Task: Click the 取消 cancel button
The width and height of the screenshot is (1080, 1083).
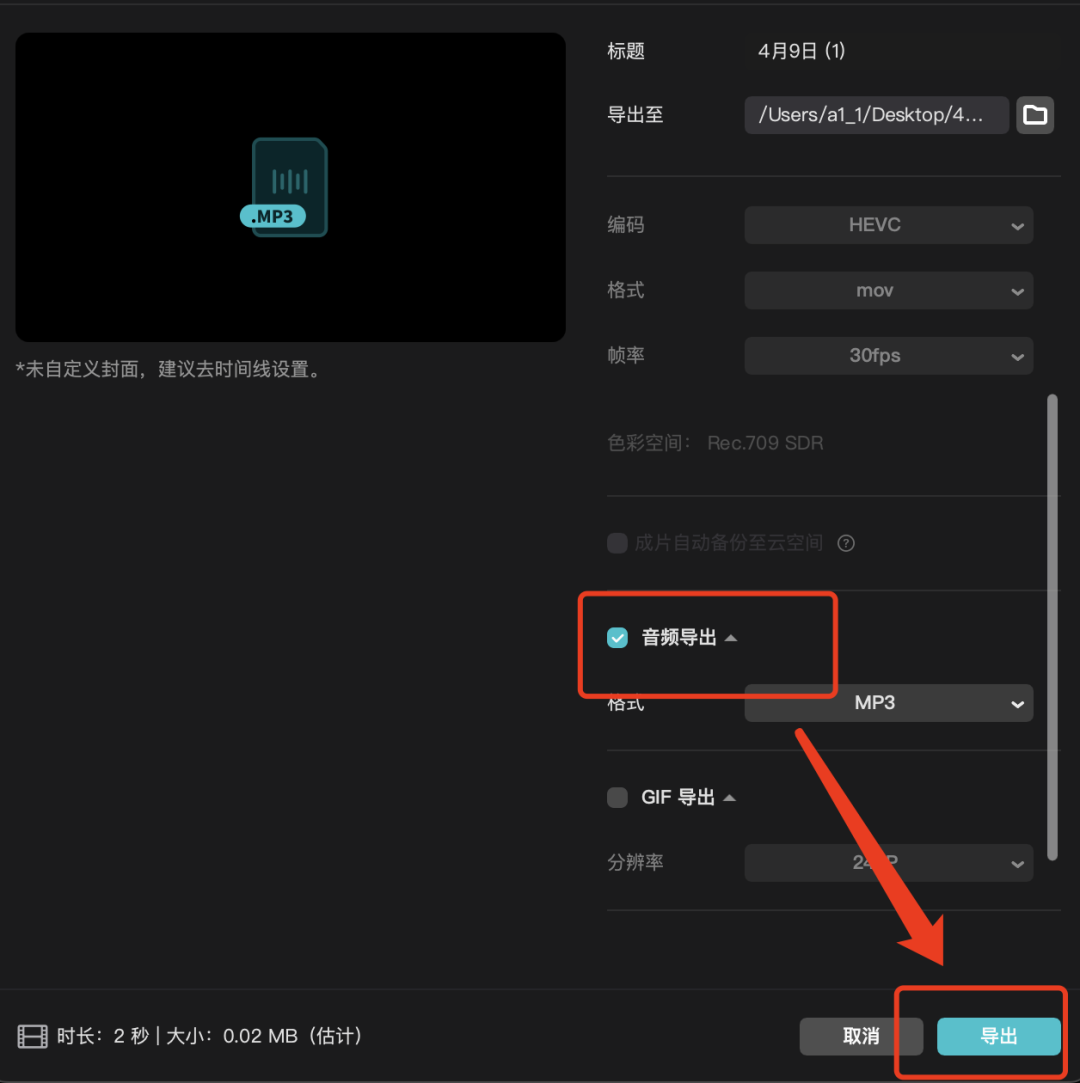Action: tap(861, 1037)
